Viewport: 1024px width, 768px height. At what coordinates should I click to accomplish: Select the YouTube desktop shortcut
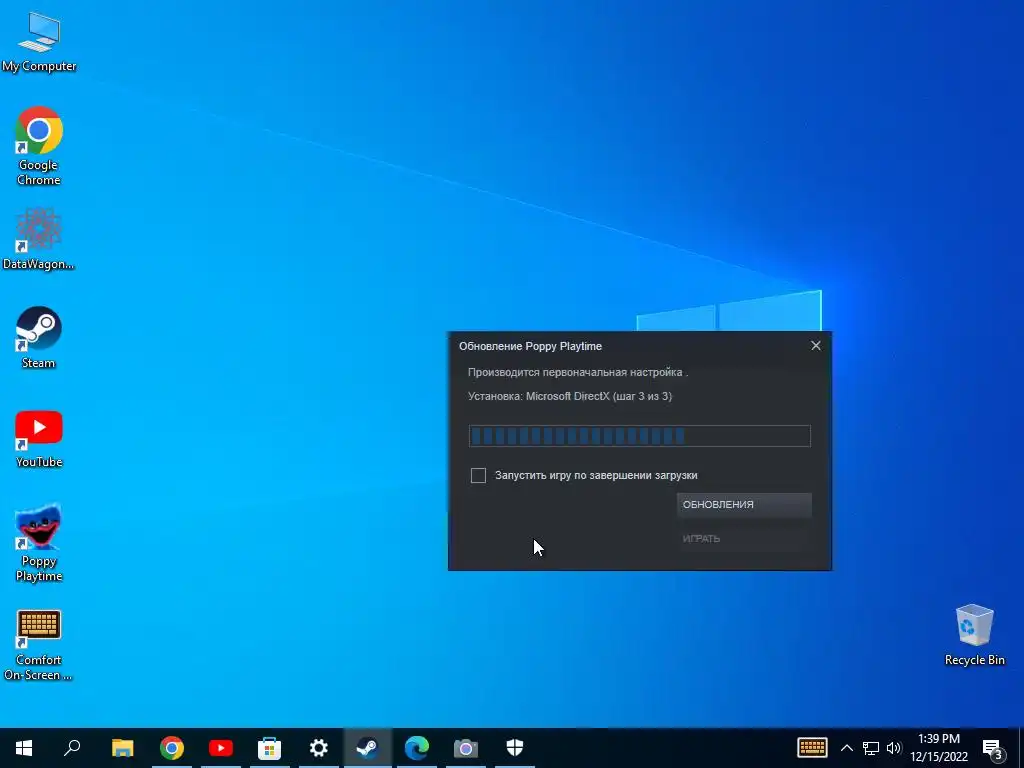tap(39, 438)
